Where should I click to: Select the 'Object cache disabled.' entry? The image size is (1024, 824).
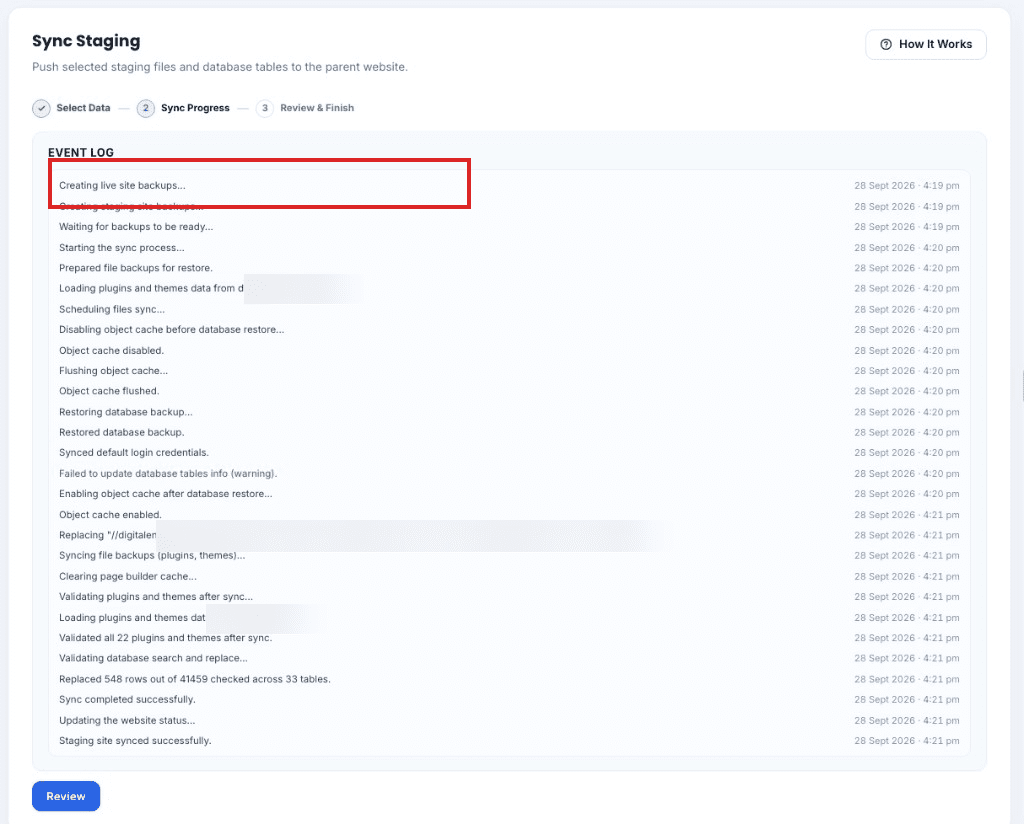click(112, 350)
